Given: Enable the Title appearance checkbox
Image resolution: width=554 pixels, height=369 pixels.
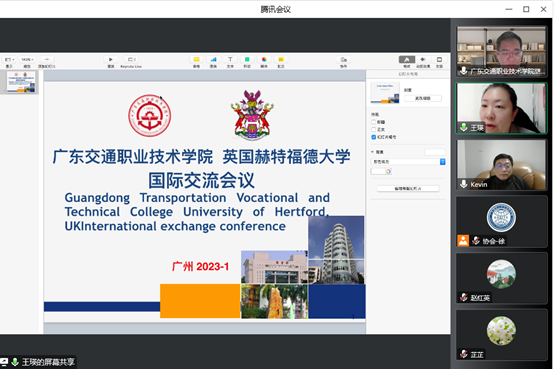Looking at the screenshot, I should coord(373,122).
